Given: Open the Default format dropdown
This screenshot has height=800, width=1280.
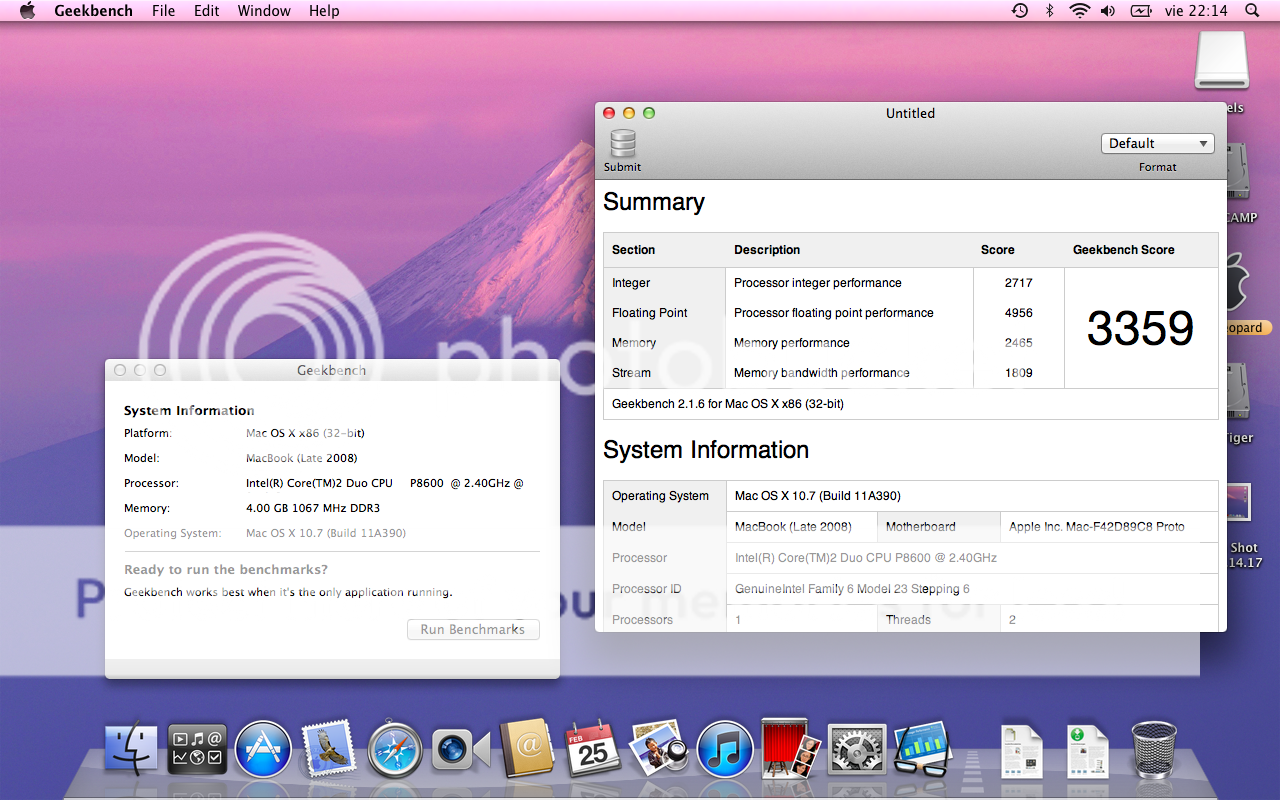Looking at the screenshot, I should point(1157,144).
